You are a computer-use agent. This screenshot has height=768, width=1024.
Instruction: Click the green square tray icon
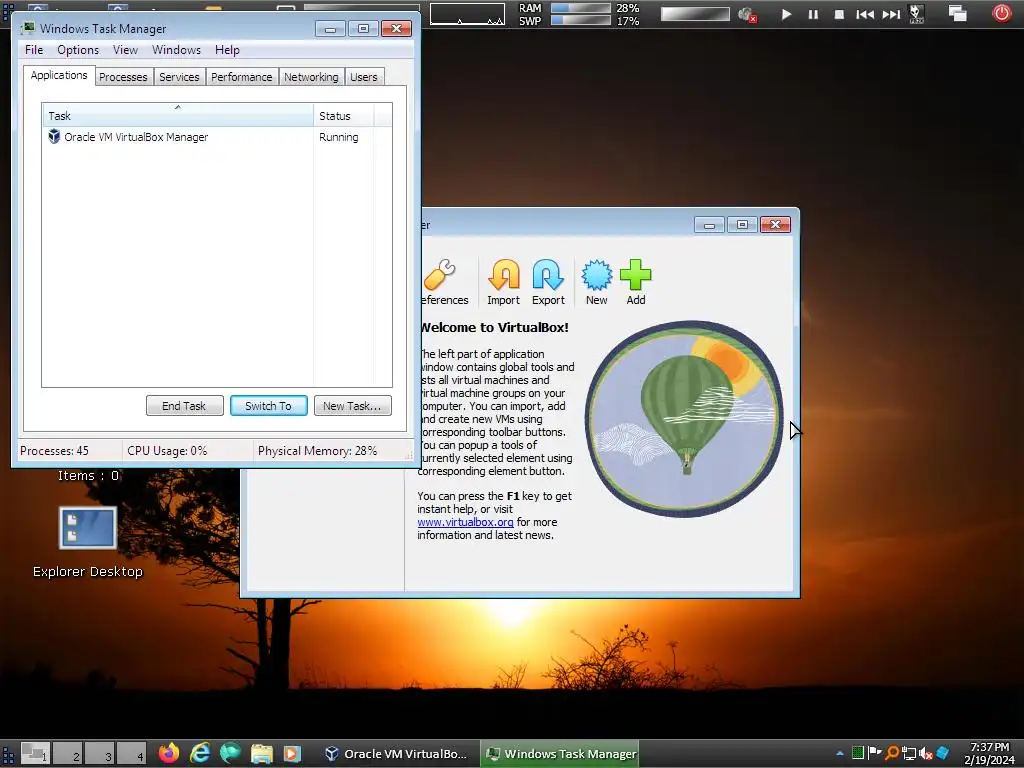[x=857, y=753]
